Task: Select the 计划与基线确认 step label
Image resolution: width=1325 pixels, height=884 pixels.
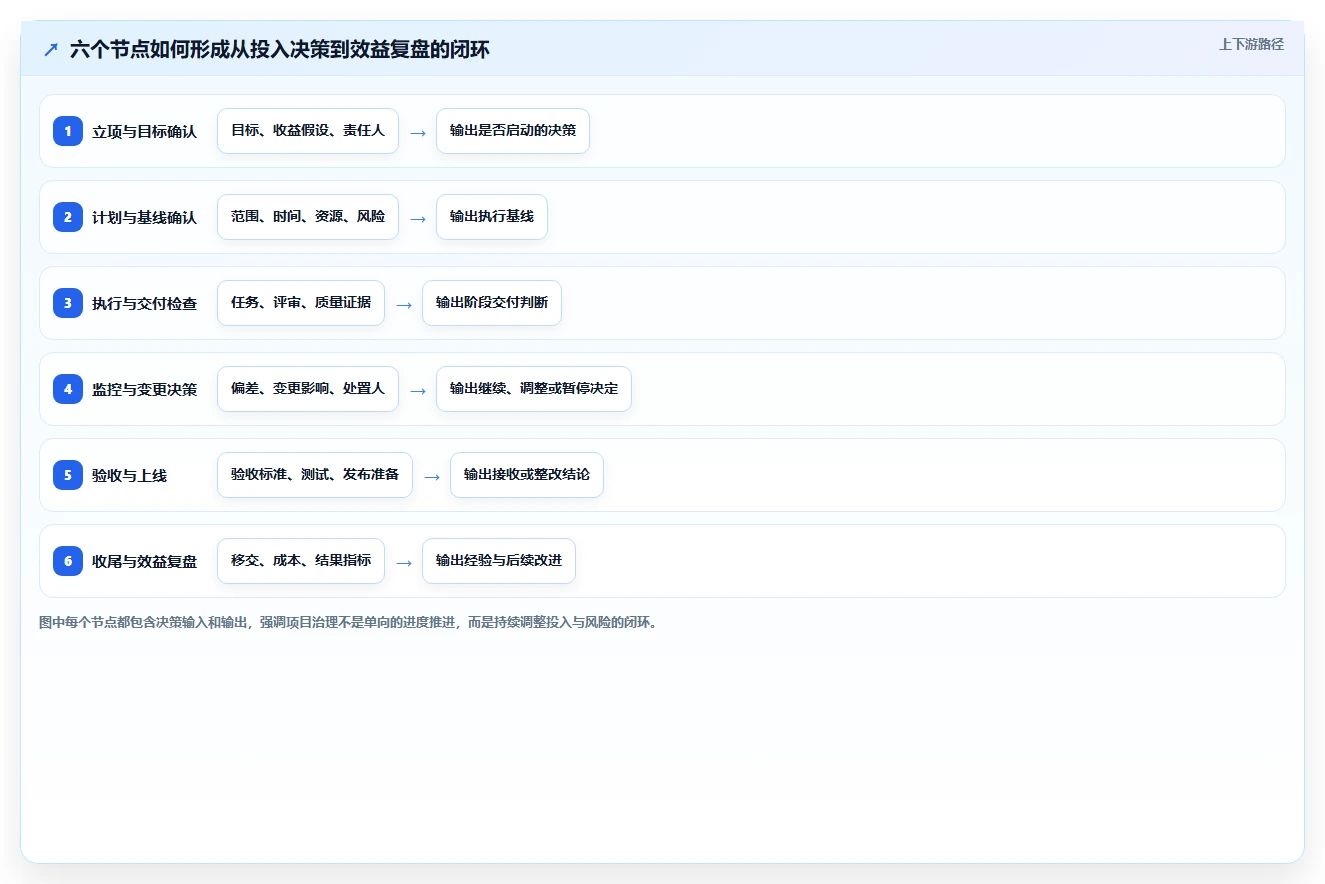Action: 145,217
